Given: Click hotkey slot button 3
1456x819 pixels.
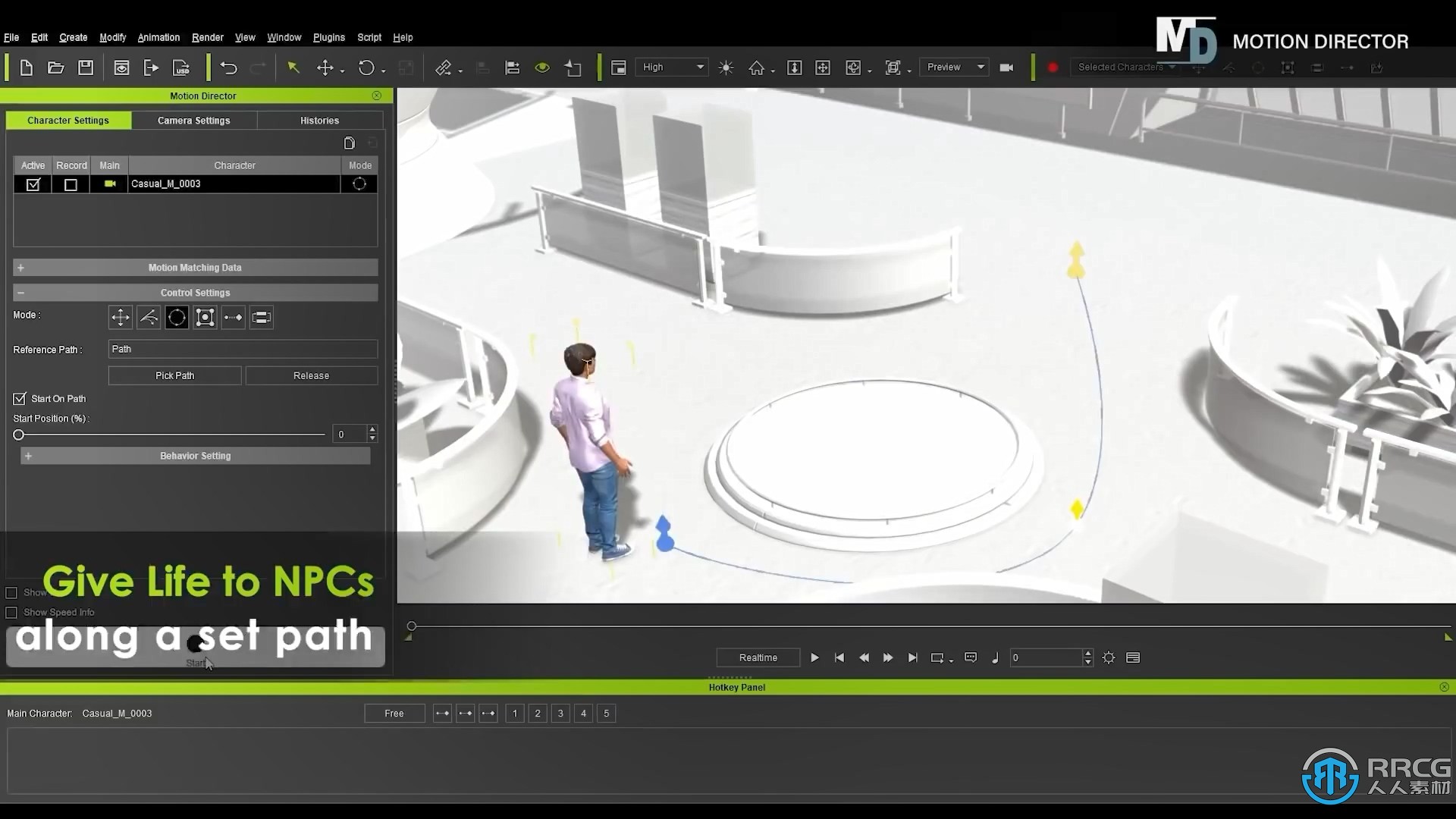Looking at the screenshot, I should tap(560, 714).
